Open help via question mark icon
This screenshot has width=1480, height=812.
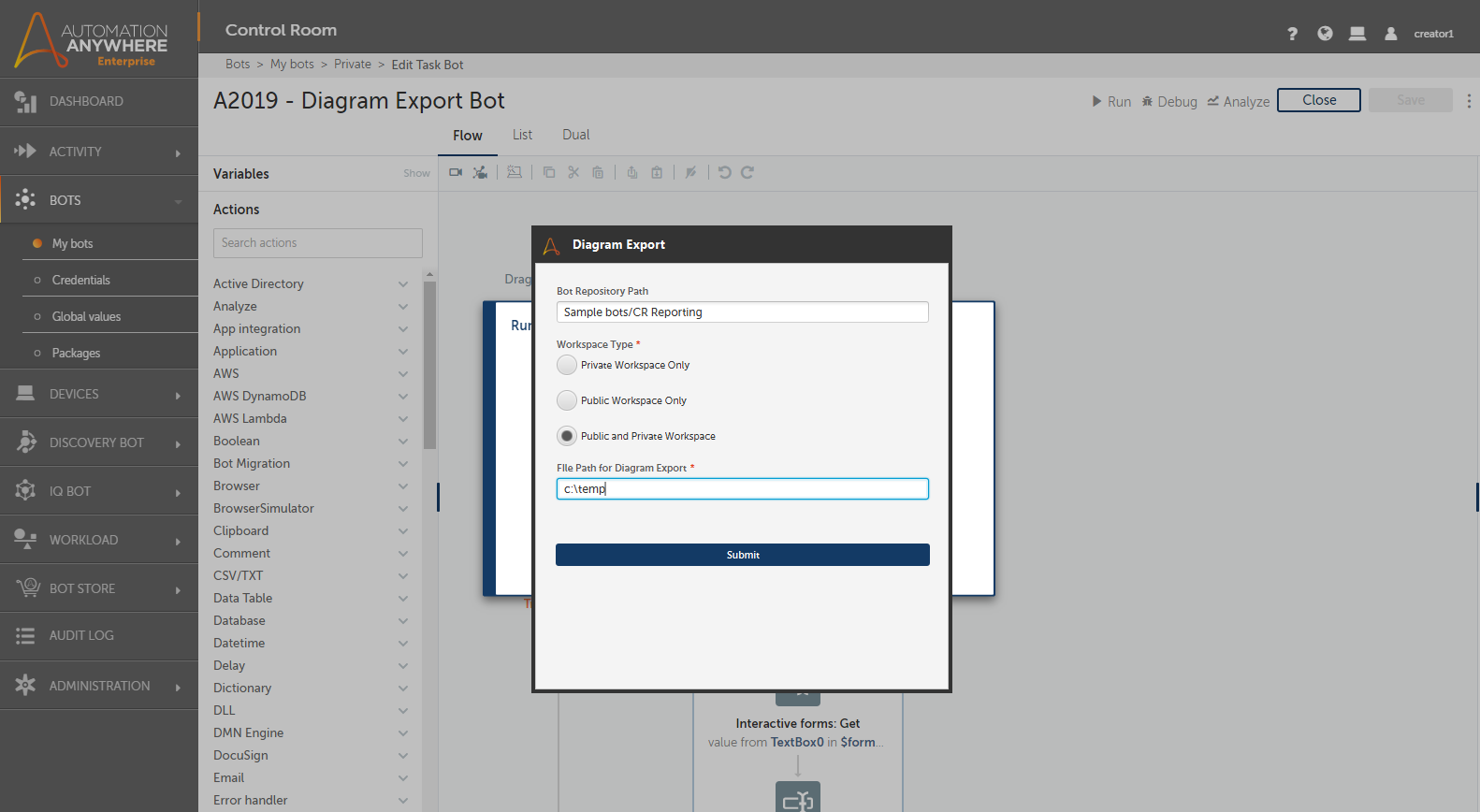[x=1292, y=34]
